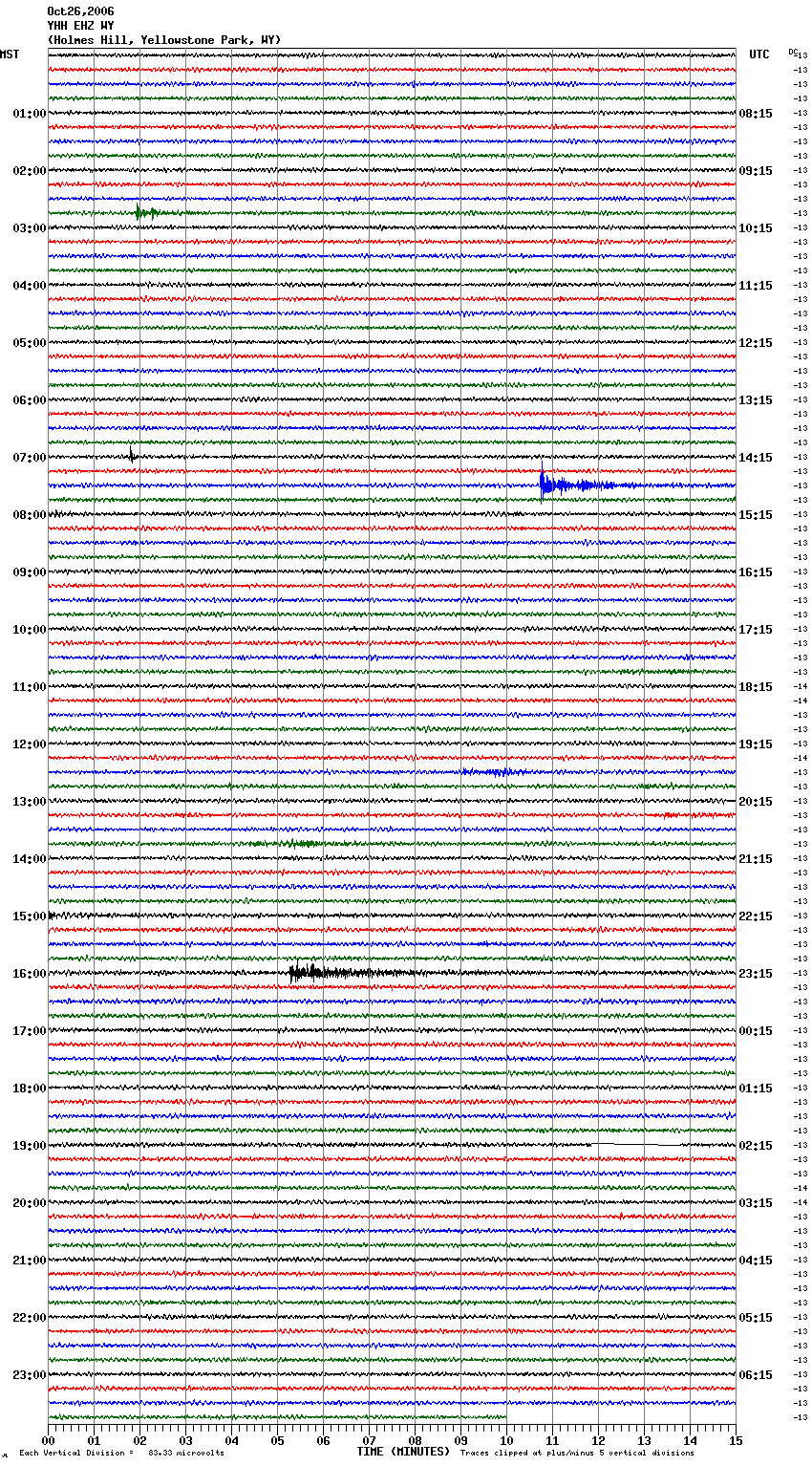The width and height of the screenshot is (812, 1466).
Task: Select the 09:00 MST row label
Action: click(30, 572)
